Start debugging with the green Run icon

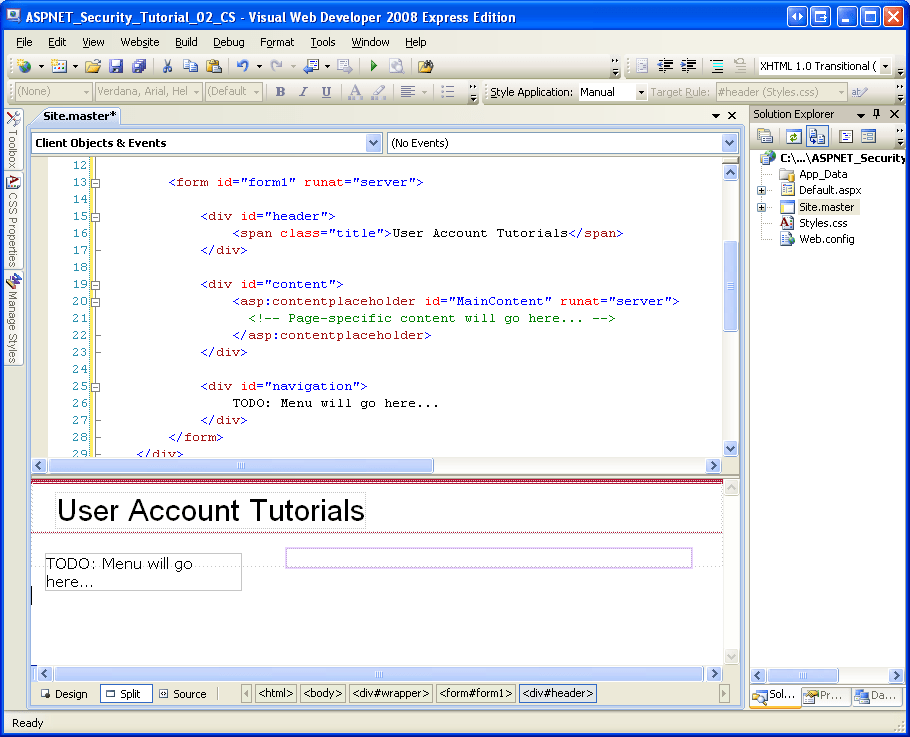374,66
